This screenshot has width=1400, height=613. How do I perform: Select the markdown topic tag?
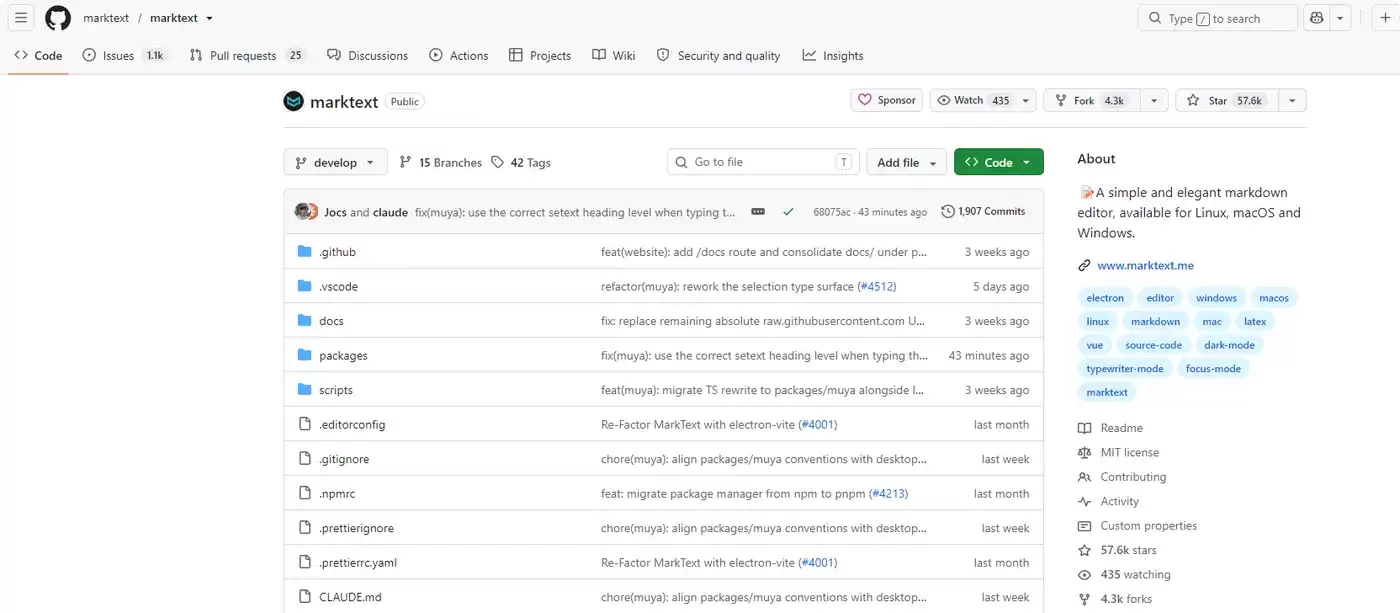pos(1155,322)
